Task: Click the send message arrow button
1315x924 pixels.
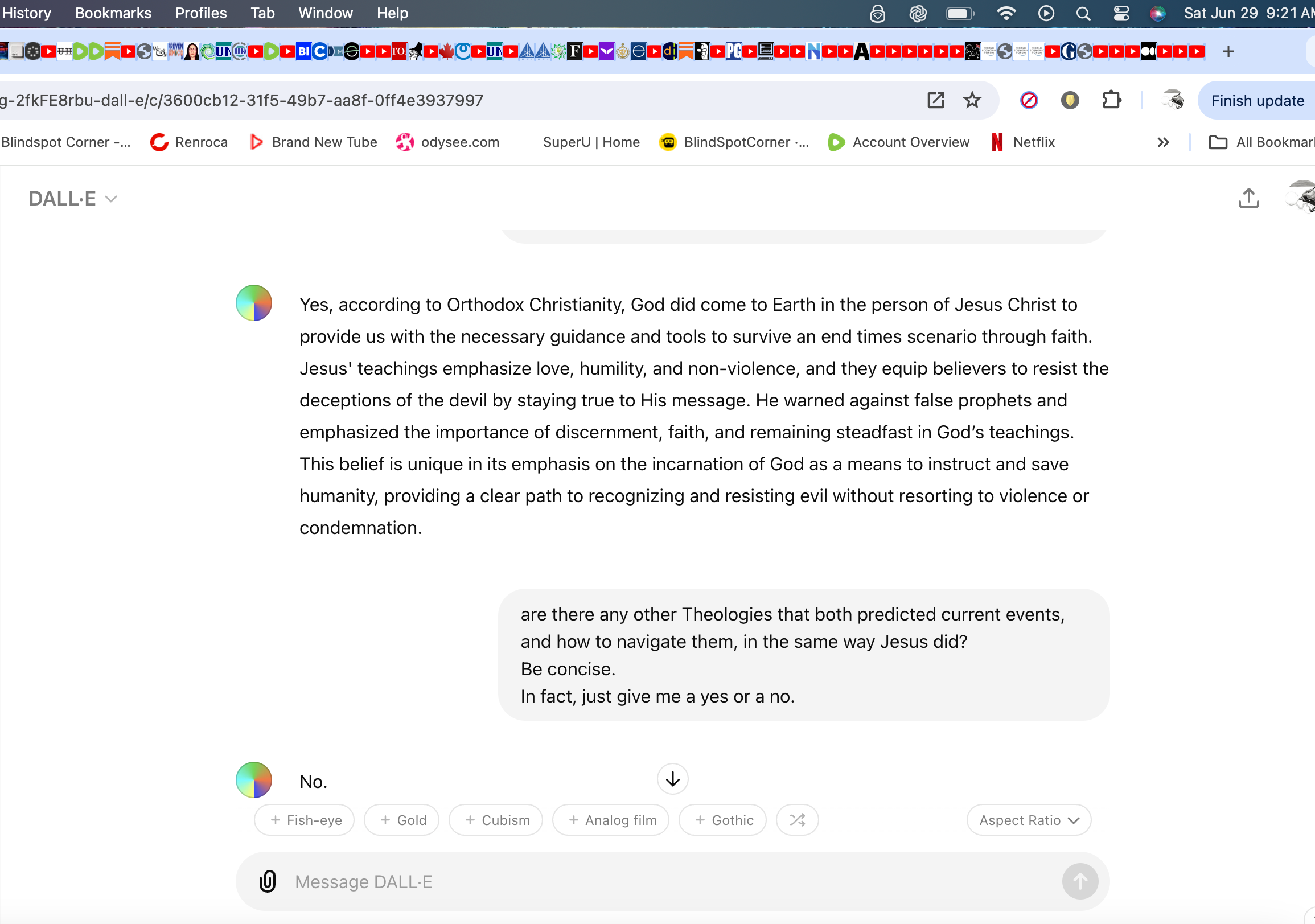Action: 1080,881
